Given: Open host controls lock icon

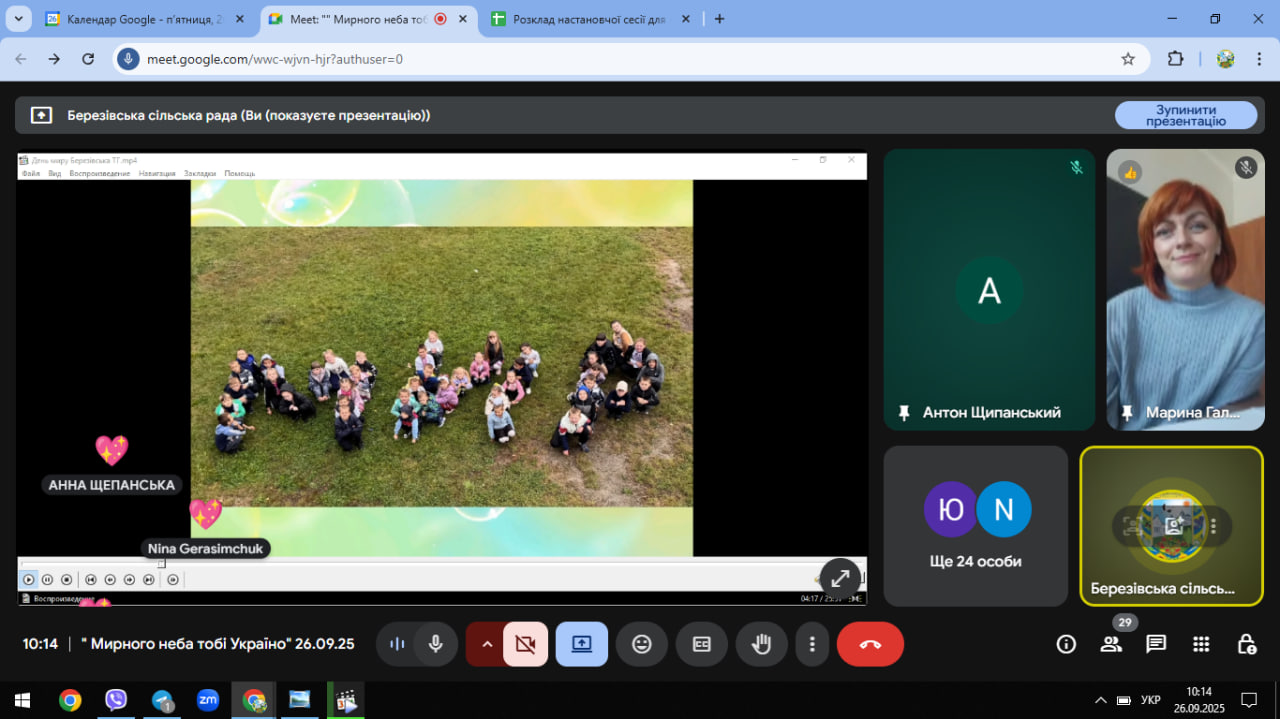Looking at the screenshot, I should coord(1246,644).
